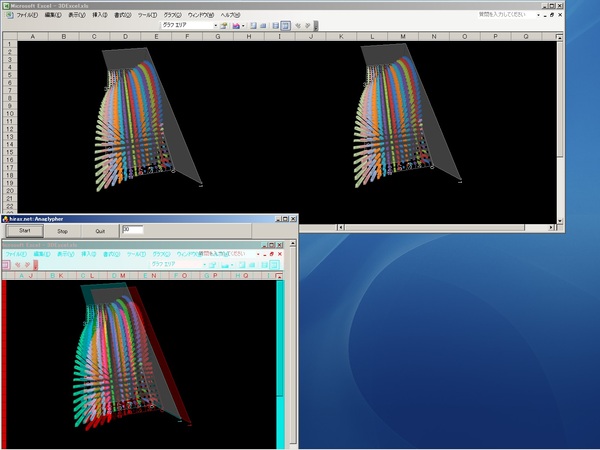
Task: Expand the Chart Type dropdown arrow
Action: [244, 25]
